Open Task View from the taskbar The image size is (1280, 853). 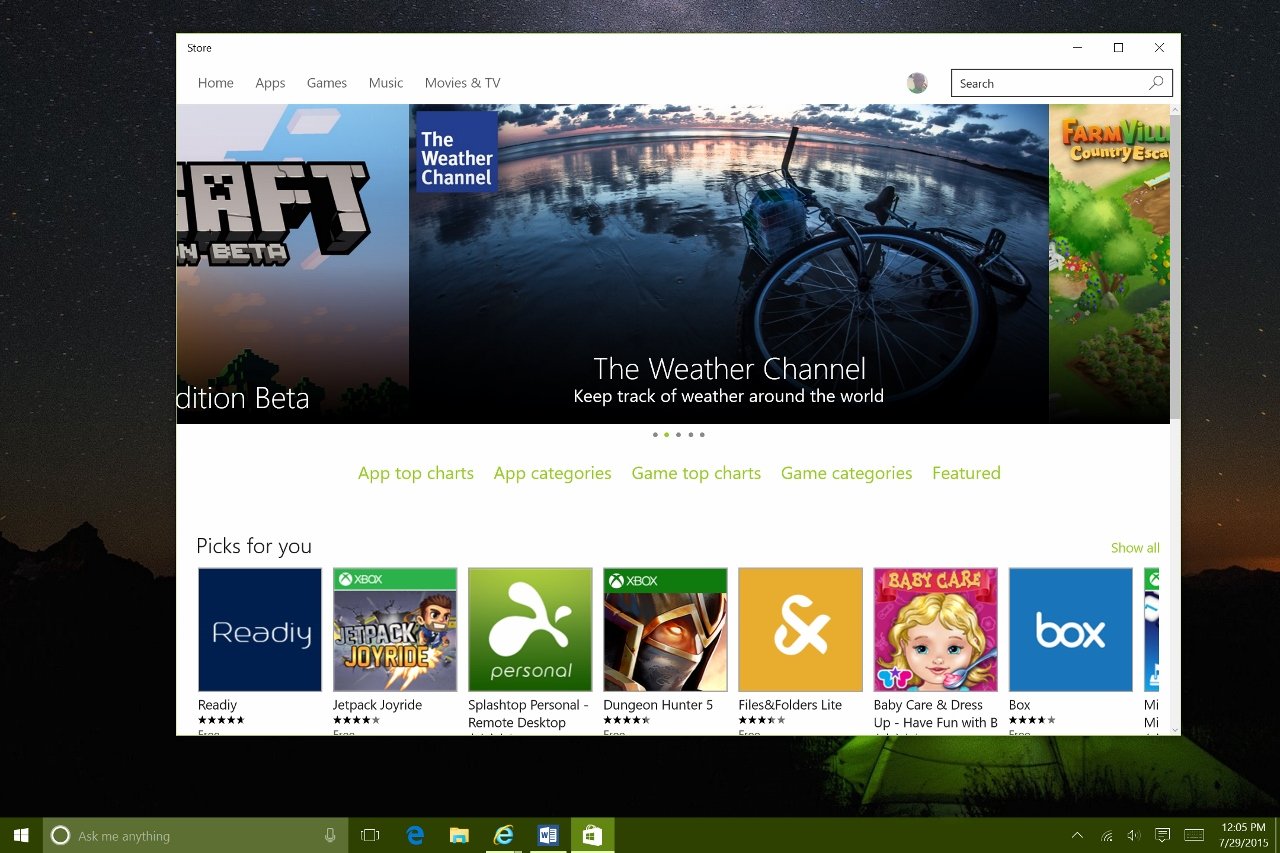click(370, 835)
